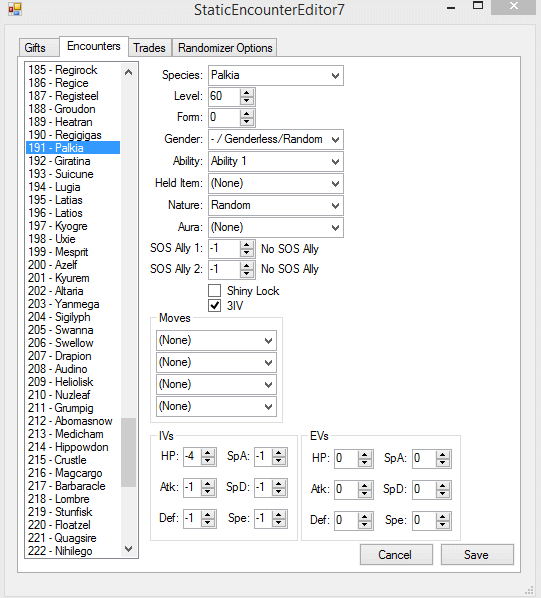541x598 pixels.
Task: Select 222 - Nihilego in the list
Action: pyautogui.click(x=73, y=551)
